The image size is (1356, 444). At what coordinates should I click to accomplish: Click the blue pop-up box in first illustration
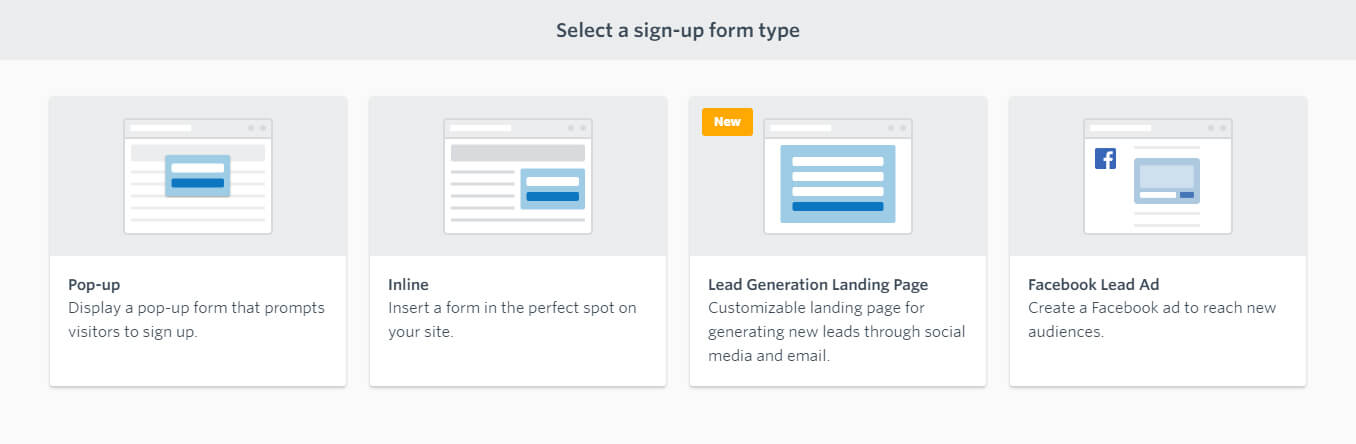198,176
